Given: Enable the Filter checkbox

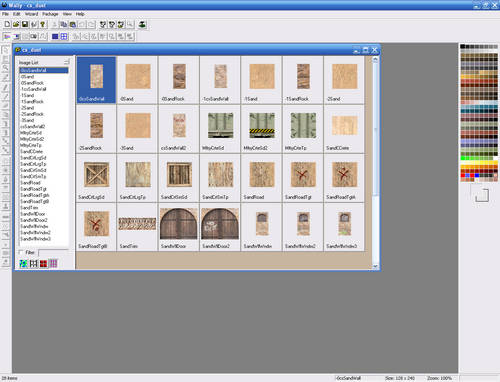Looking at the screenshot, I should click(21, 252).
